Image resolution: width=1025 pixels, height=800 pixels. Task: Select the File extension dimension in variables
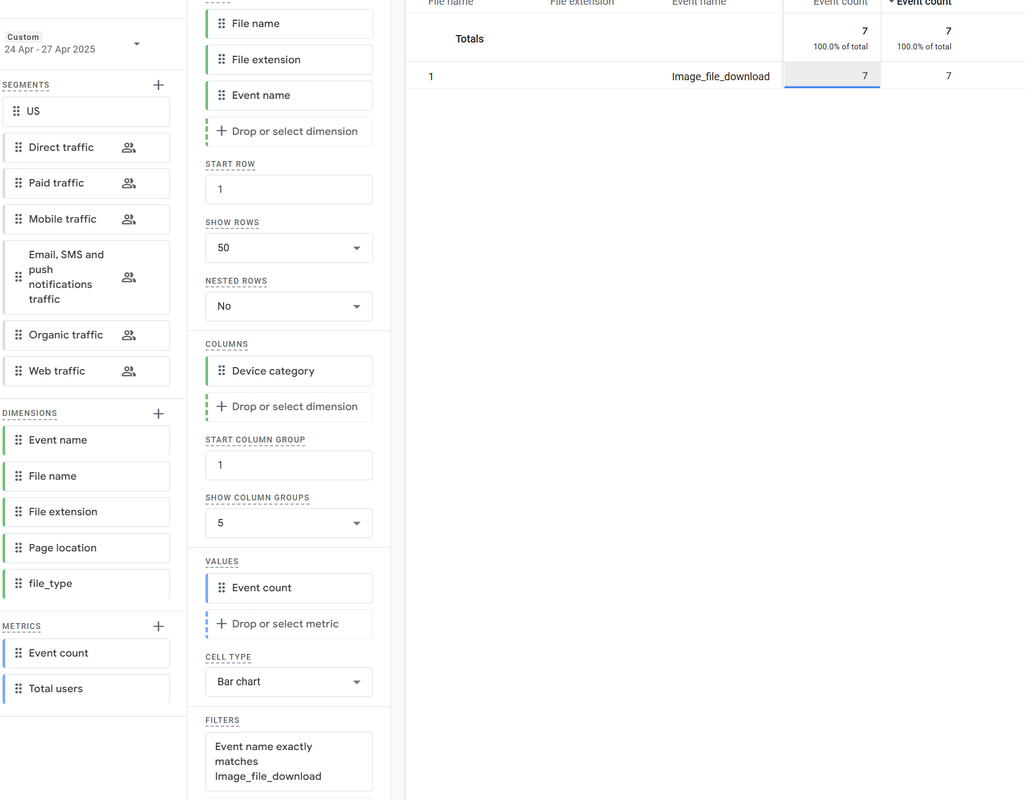point(86,512)
